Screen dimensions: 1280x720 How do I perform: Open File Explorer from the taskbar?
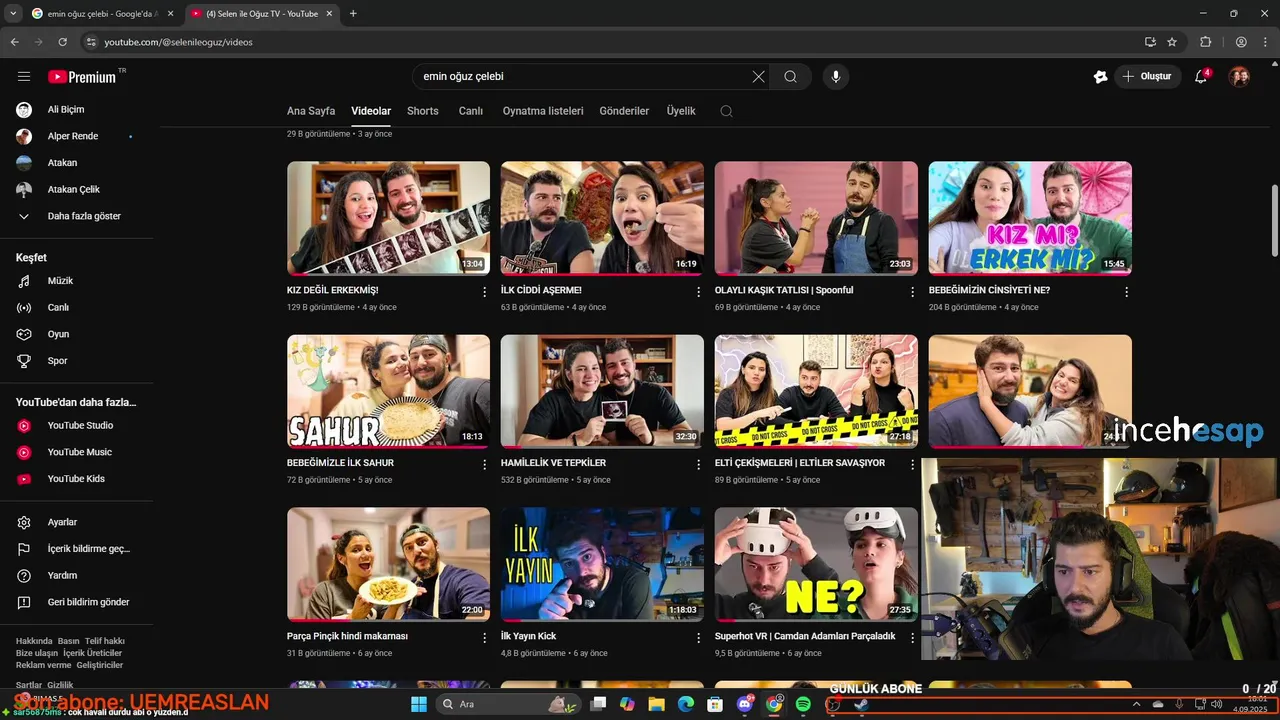pos(656,704)
